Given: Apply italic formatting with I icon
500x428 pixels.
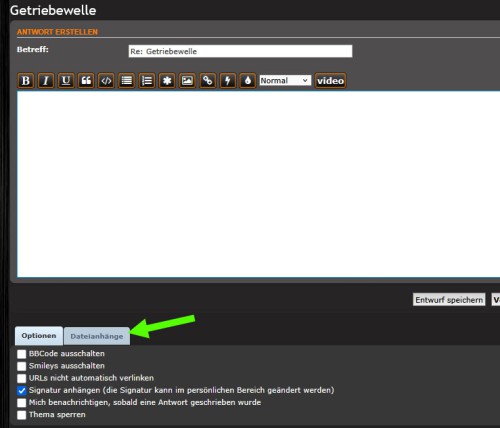Looking at the screenshot, I should [x=46, y=81].
